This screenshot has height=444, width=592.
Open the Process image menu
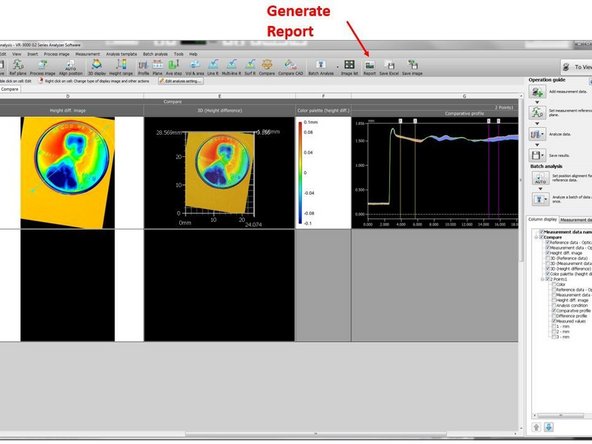click(57, 54)
